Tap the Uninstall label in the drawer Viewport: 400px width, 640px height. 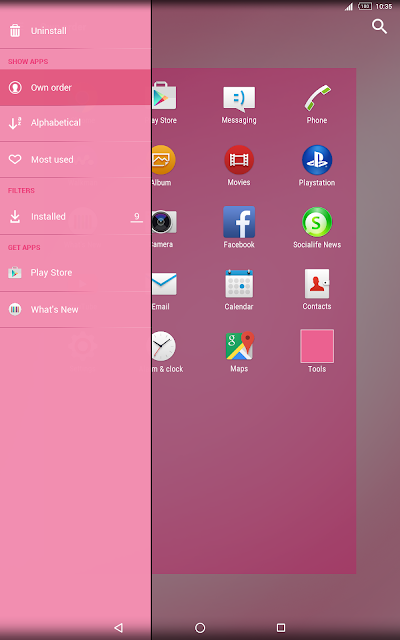pyautogui.click(x=49, y=31)
